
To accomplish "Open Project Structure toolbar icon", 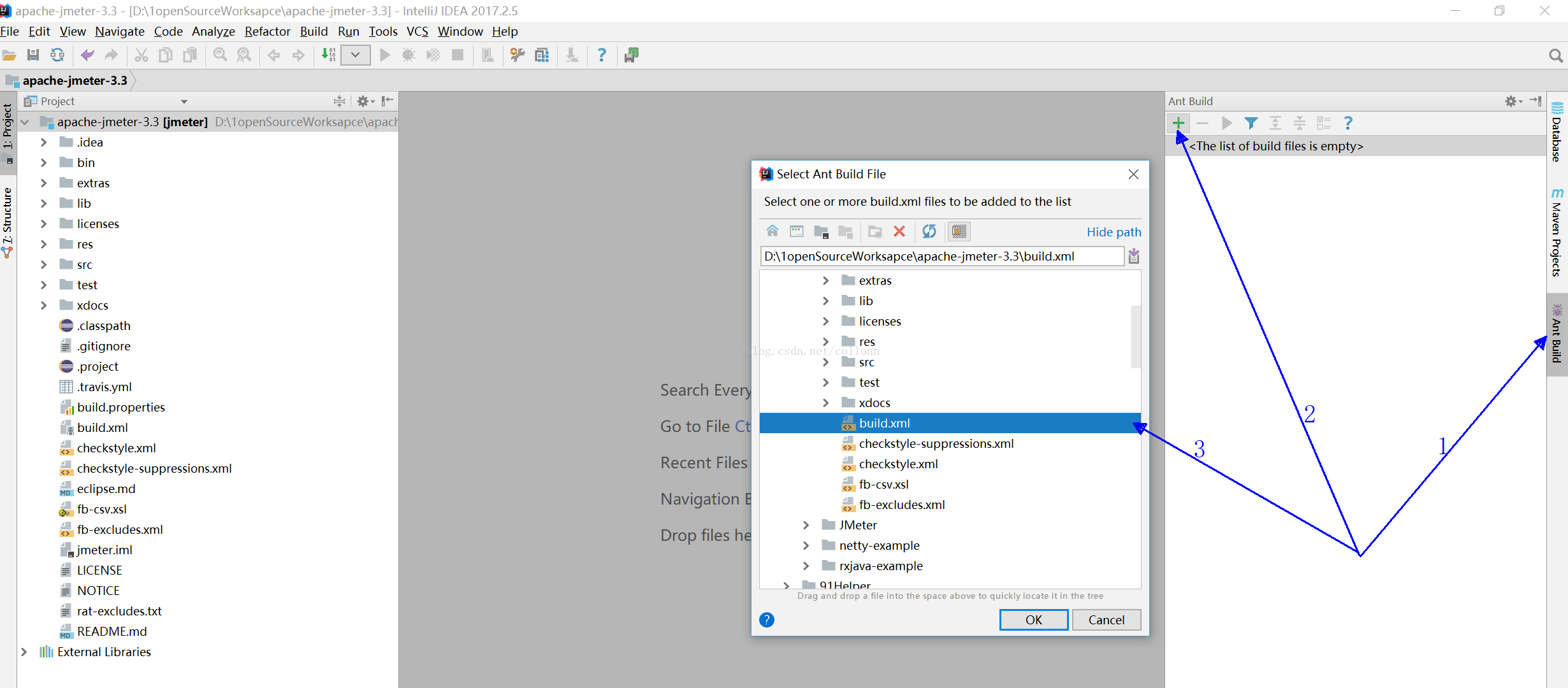I will coord(542,55).
